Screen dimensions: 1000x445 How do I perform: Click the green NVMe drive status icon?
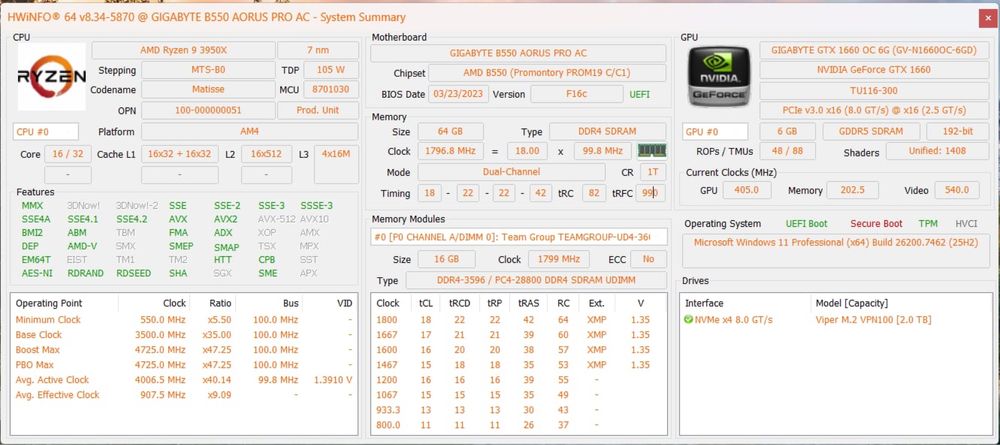coord(688,319)
